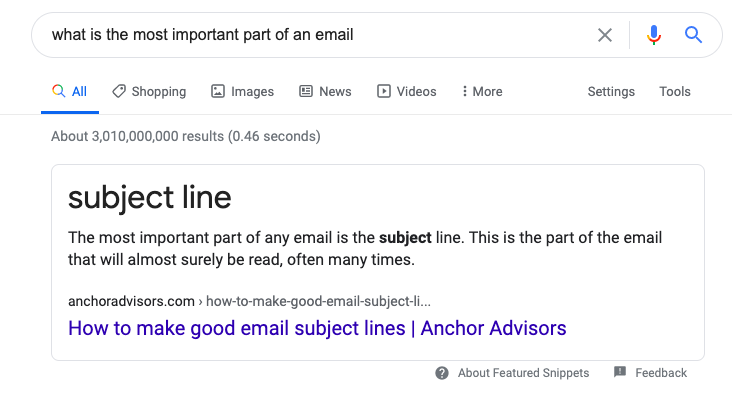
Task: Show search Tools options
Action: pyautogui.click(x=675, y=91)
